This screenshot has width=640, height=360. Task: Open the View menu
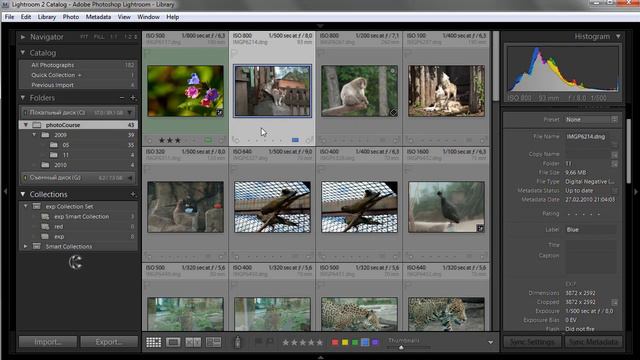124,17
